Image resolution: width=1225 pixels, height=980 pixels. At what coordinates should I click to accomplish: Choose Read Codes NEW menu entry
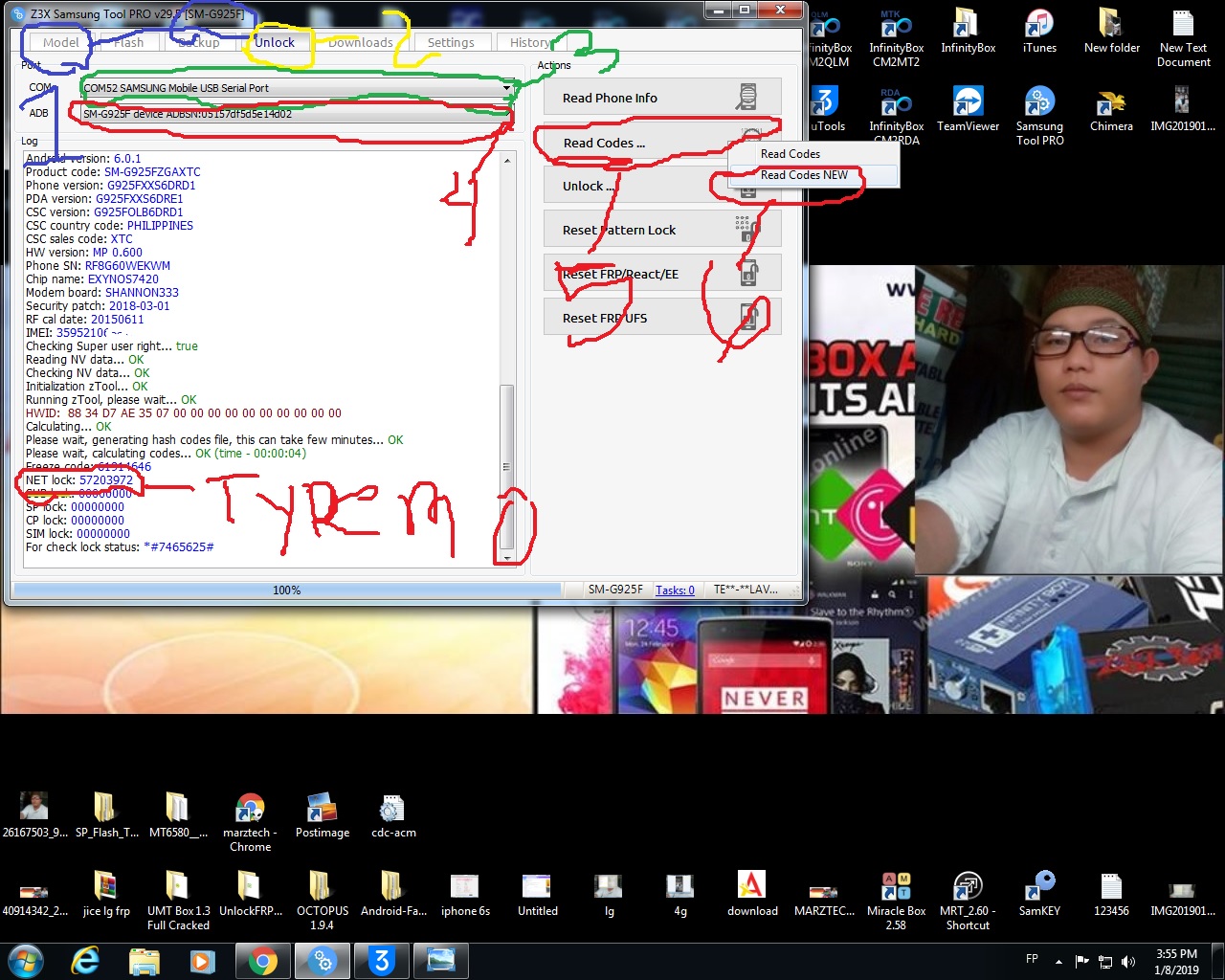click(x=813, y=175)
